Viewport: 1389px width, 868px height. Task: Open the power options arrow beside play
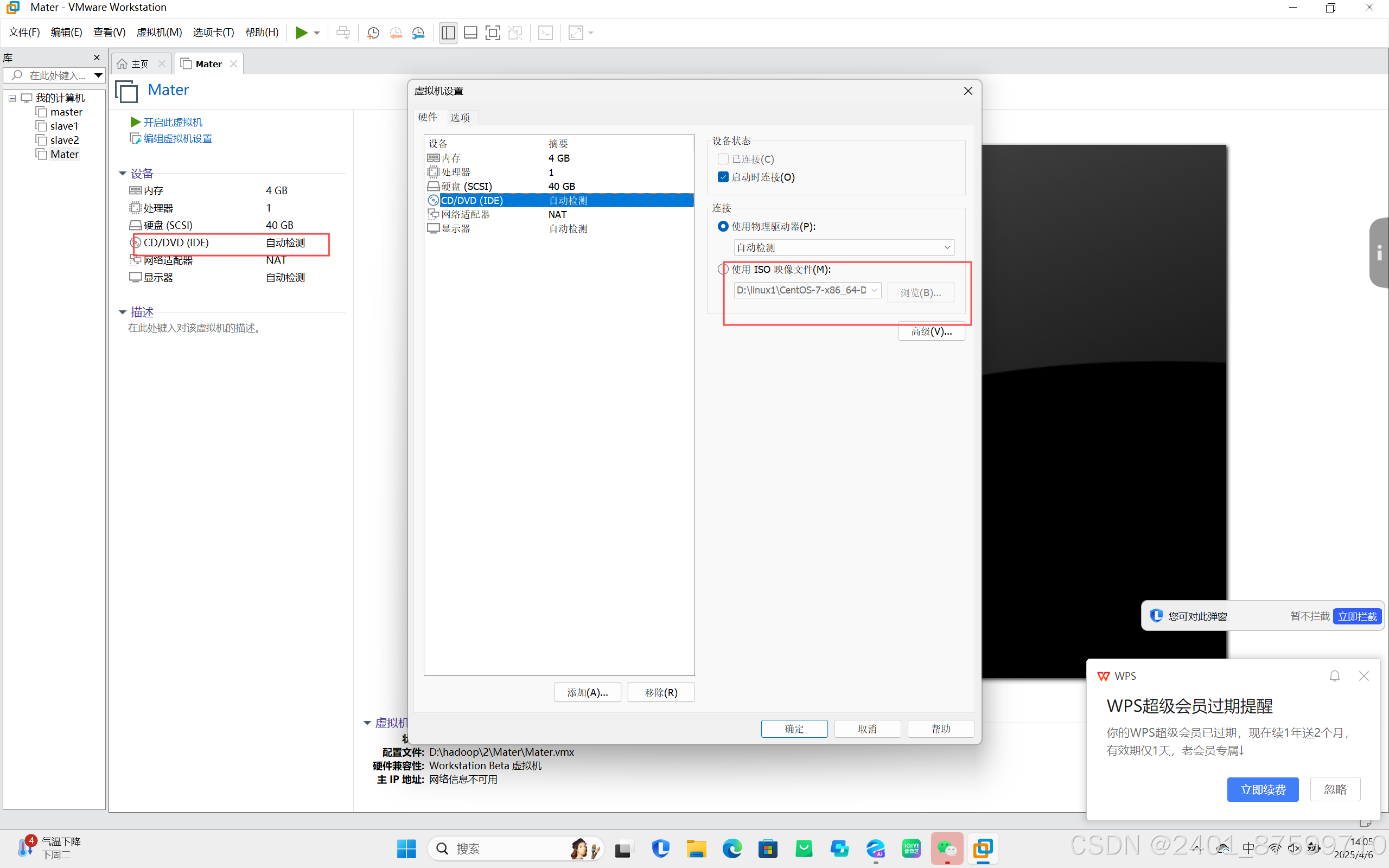click(x=317, y=33)
